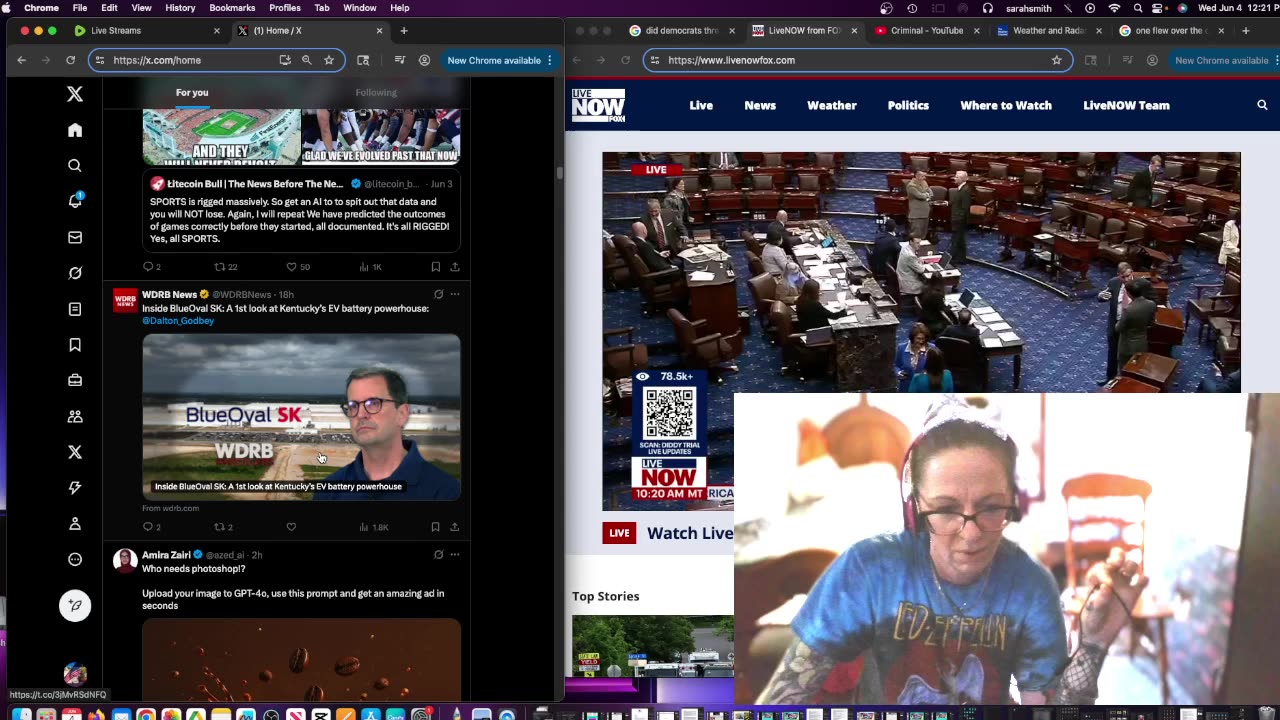This screenshot has width=1280, height=720.
Task: Open @Dalton_Godbey mention link
Action: [x=178, y=321]
